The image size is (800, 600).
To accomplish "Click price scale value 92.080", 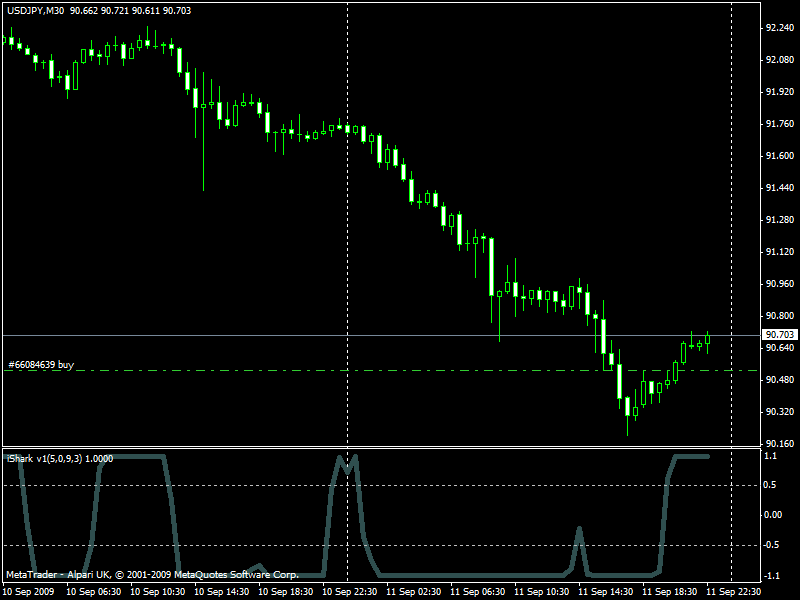I will pos(780,60).
